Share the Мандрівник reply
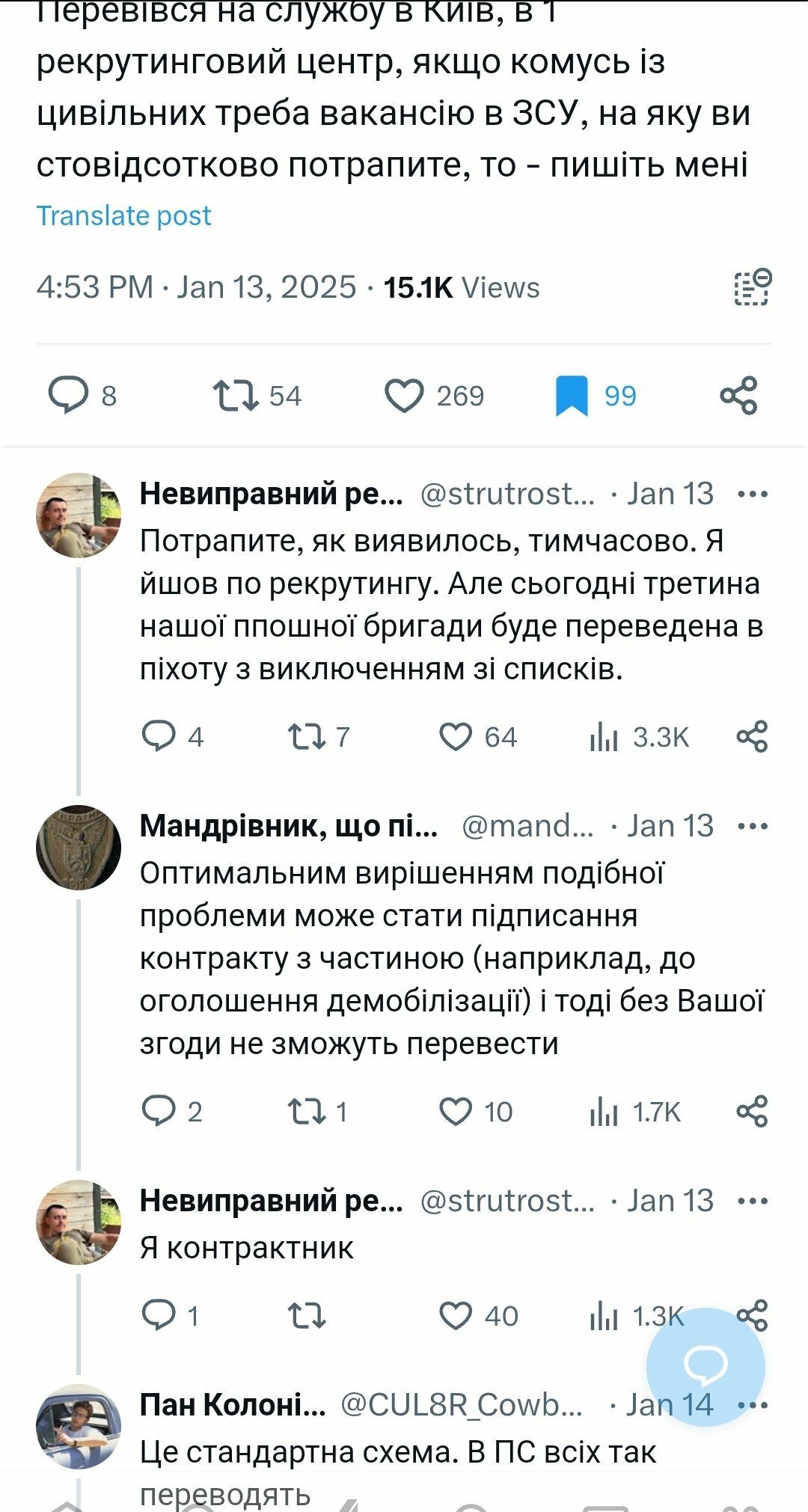Viewport: 808px width, 1512px height. pos(753,1112)
